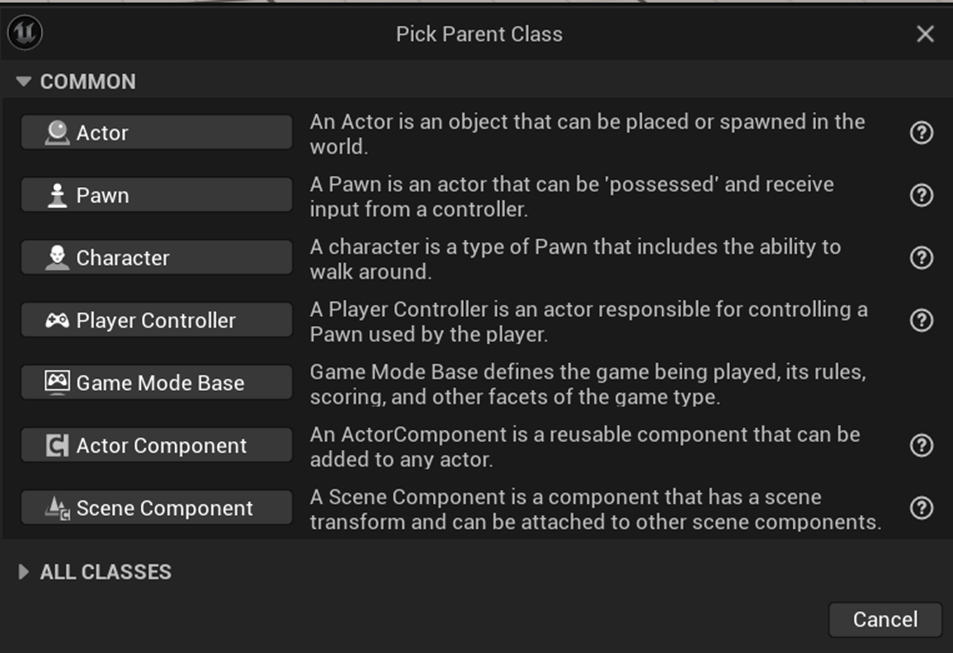Image resolution: width=953 pixels, height=653 pixels.
Task: Collapse the COMMON section triangle
Action: coord(24,81)
